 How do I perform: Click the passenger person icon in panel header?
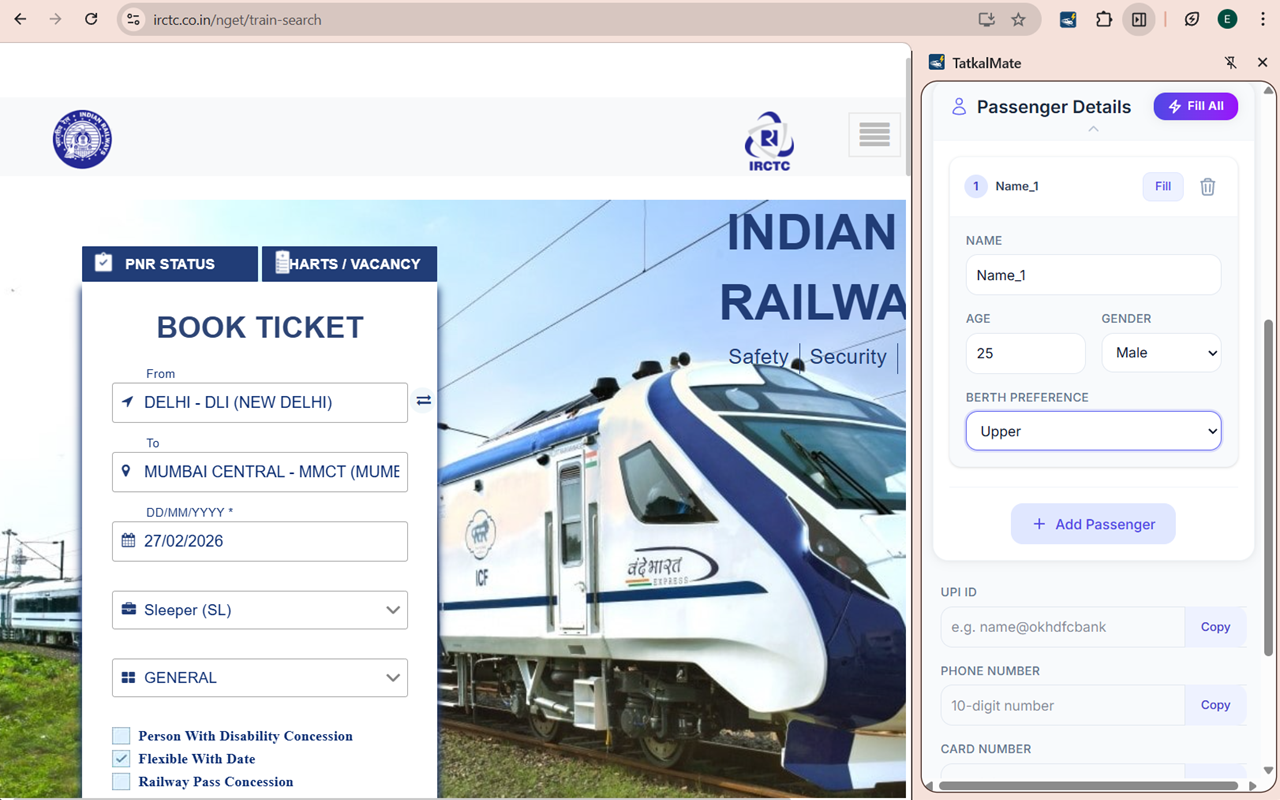click(x=959, y=107)
